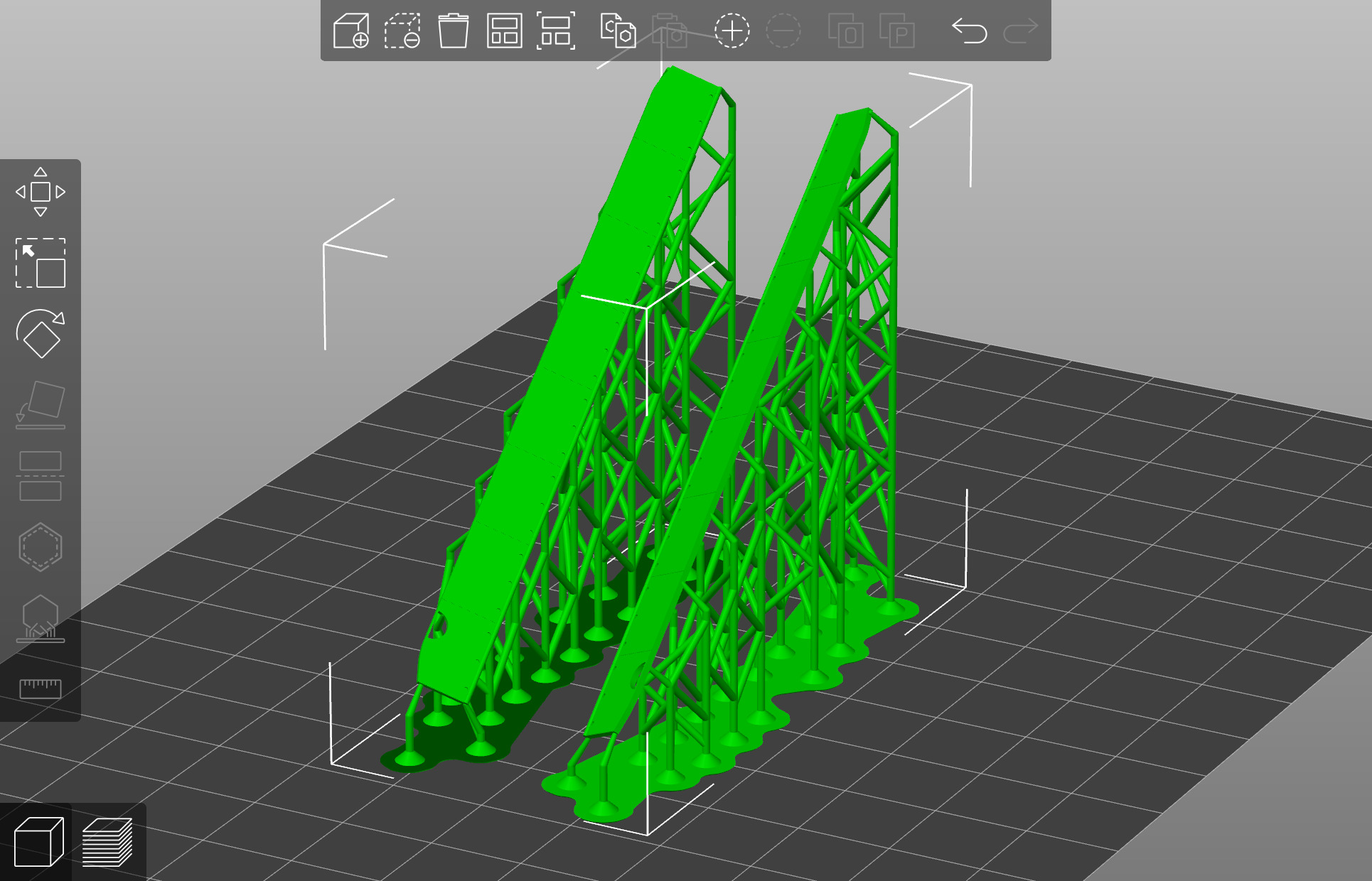Click the Split to parts icon
The height and width of the screenshot is (881, 1372).
click(897, 31)
